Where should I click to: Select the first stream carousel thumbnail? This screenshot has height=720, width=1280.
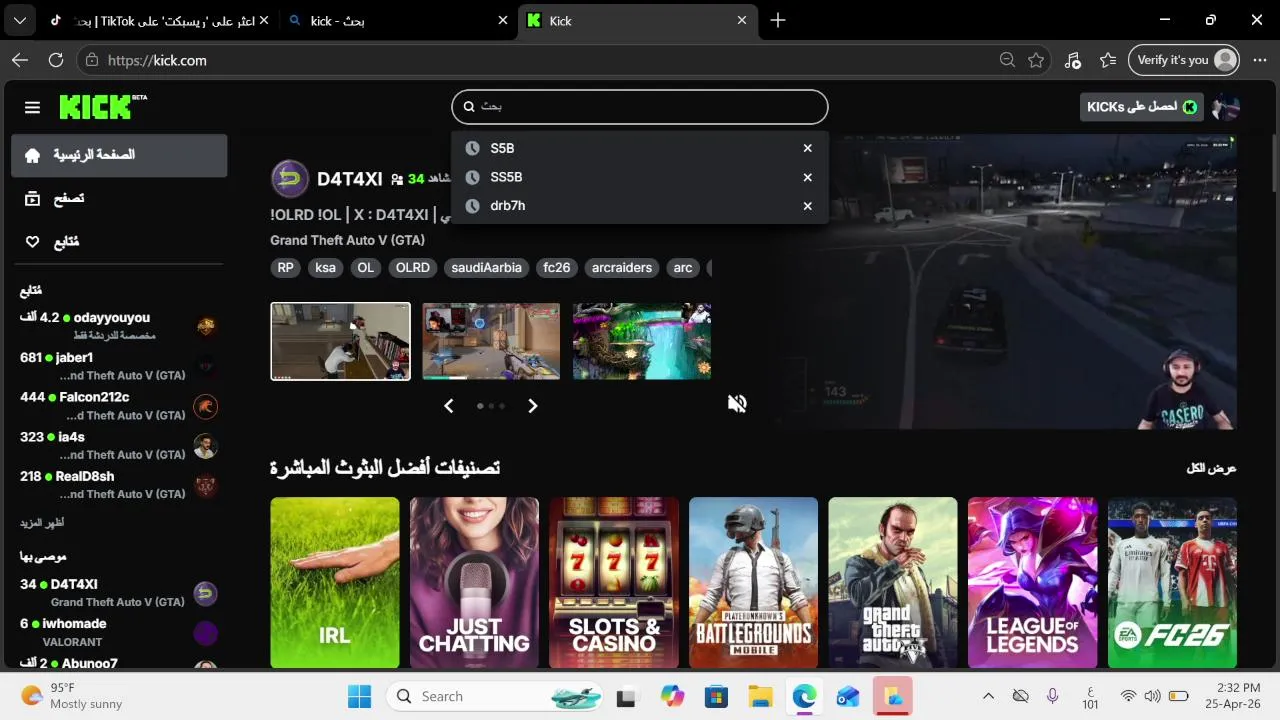coord(340,341)
